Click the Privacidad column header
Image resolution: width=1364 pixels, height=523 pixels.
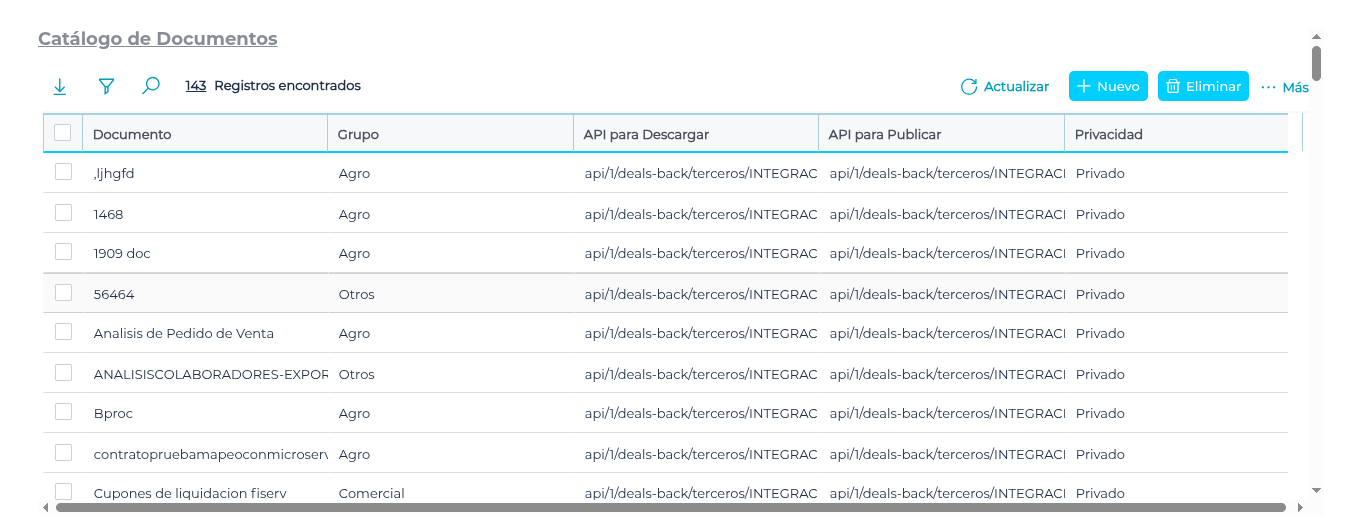[x=1108, y=134]
